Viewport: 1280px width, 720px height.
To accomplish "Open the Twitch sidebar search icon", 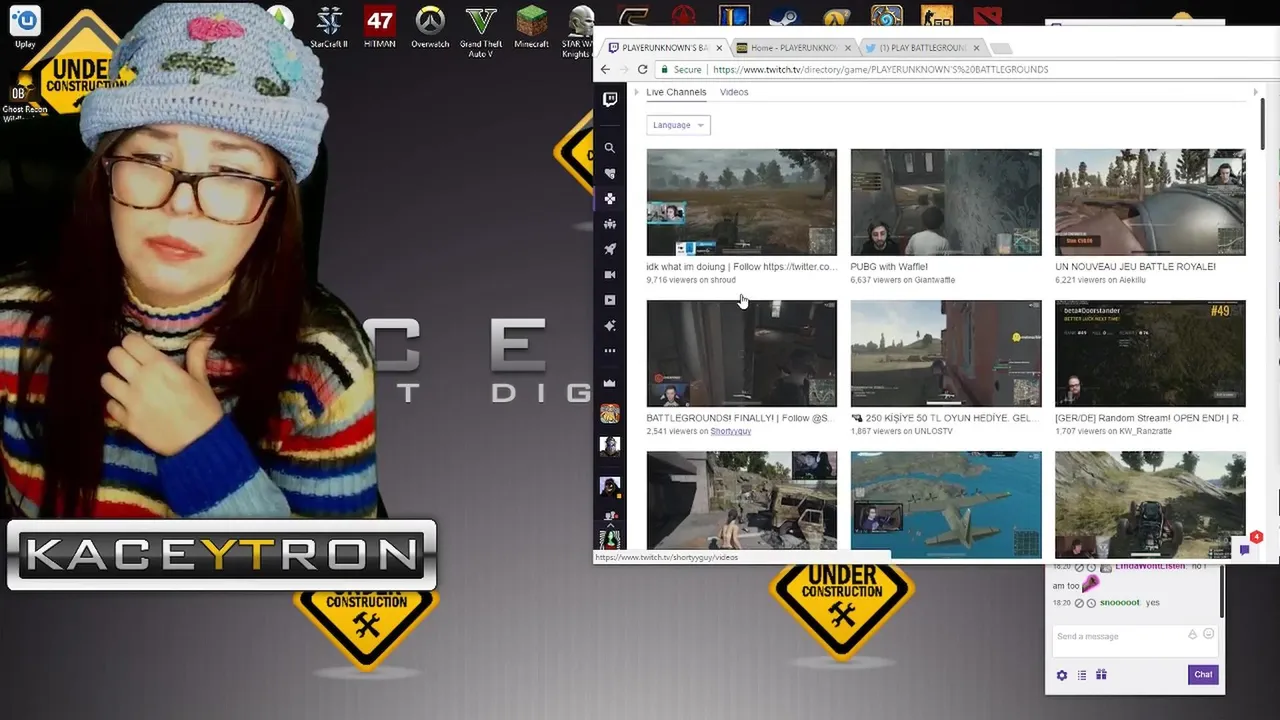I will [609, 148].
